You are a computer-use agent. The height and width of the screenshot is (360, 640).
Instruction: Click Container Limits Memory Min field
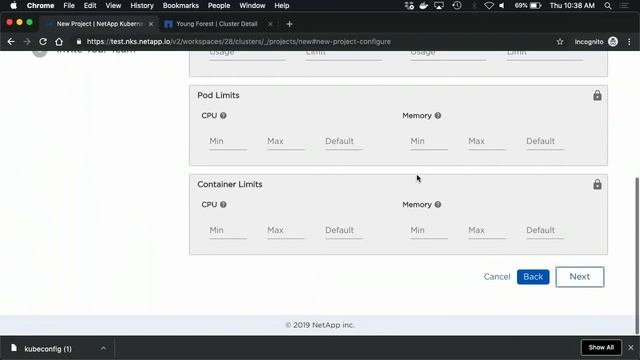click(429, 230)
